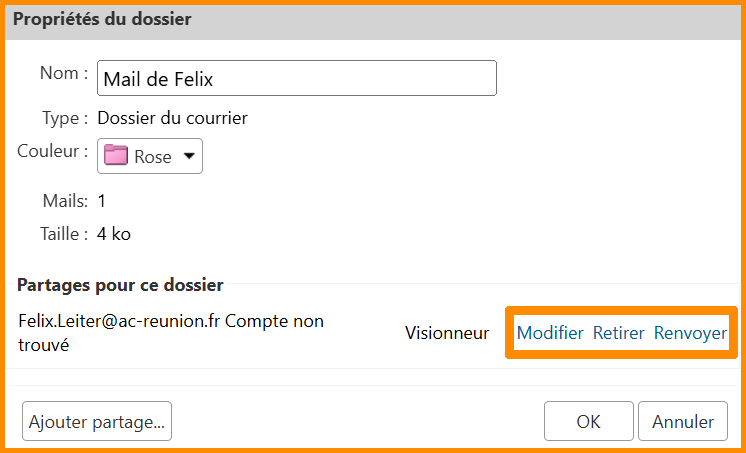Click the Mails count value
The width and height of the screenshot is (746, 453).
(x=102, y=201)
